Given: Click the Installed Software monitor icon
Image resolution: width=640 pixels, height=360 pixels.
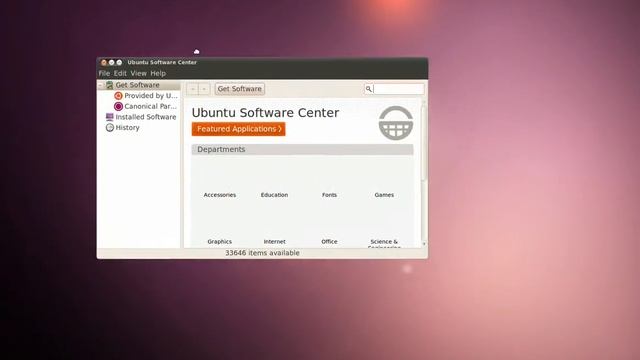Looking at the screenshot, I should [109, 117].
